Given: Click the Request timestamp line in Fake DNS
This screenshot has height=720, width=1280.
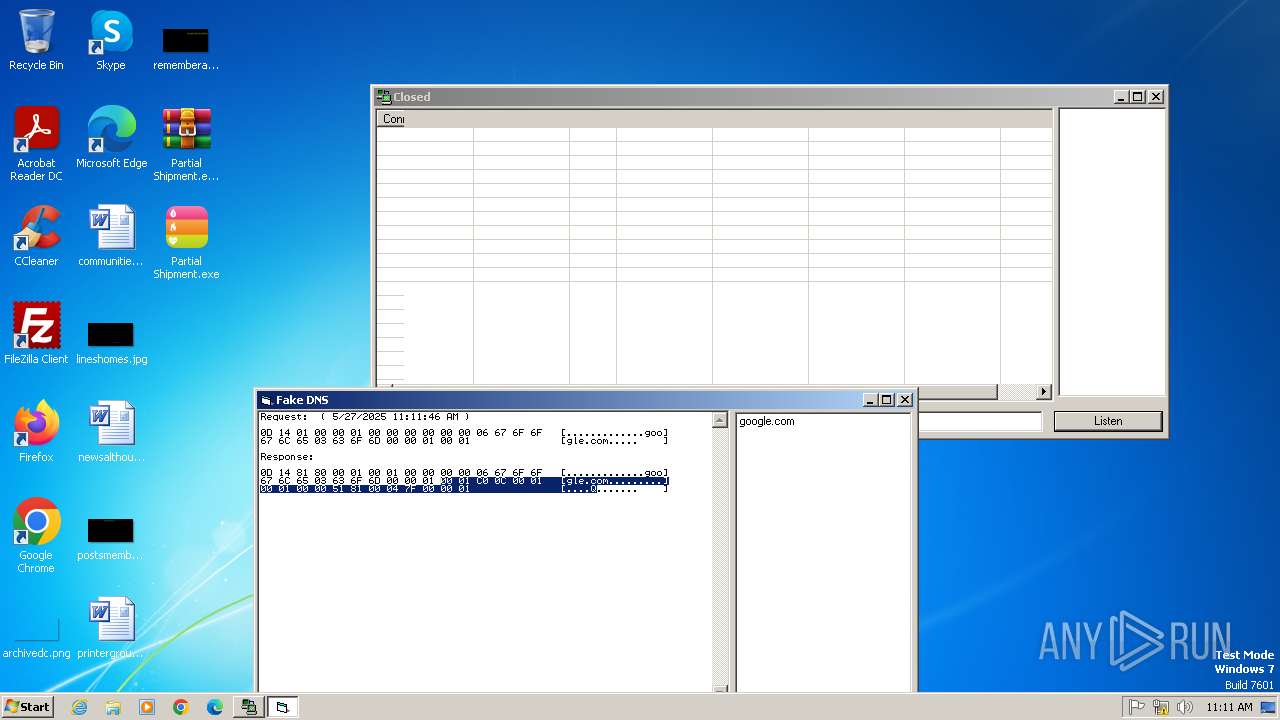Looking at the screenshot, I should tap(365, 417).
